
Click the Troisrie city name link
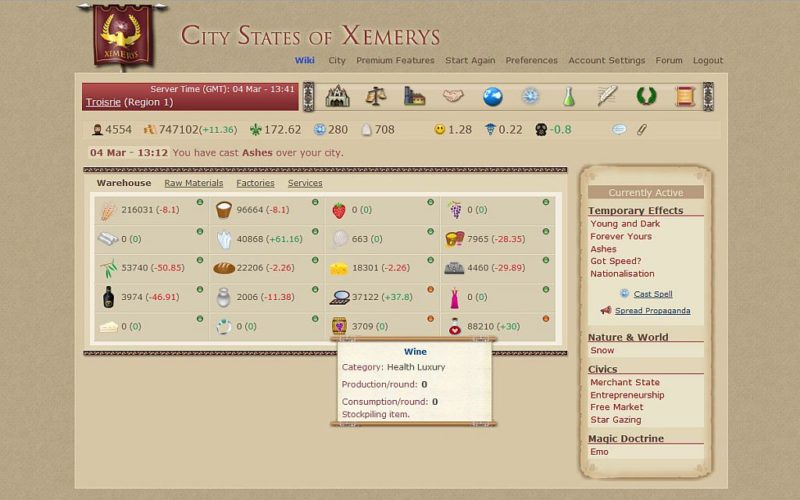click(103, 102)
